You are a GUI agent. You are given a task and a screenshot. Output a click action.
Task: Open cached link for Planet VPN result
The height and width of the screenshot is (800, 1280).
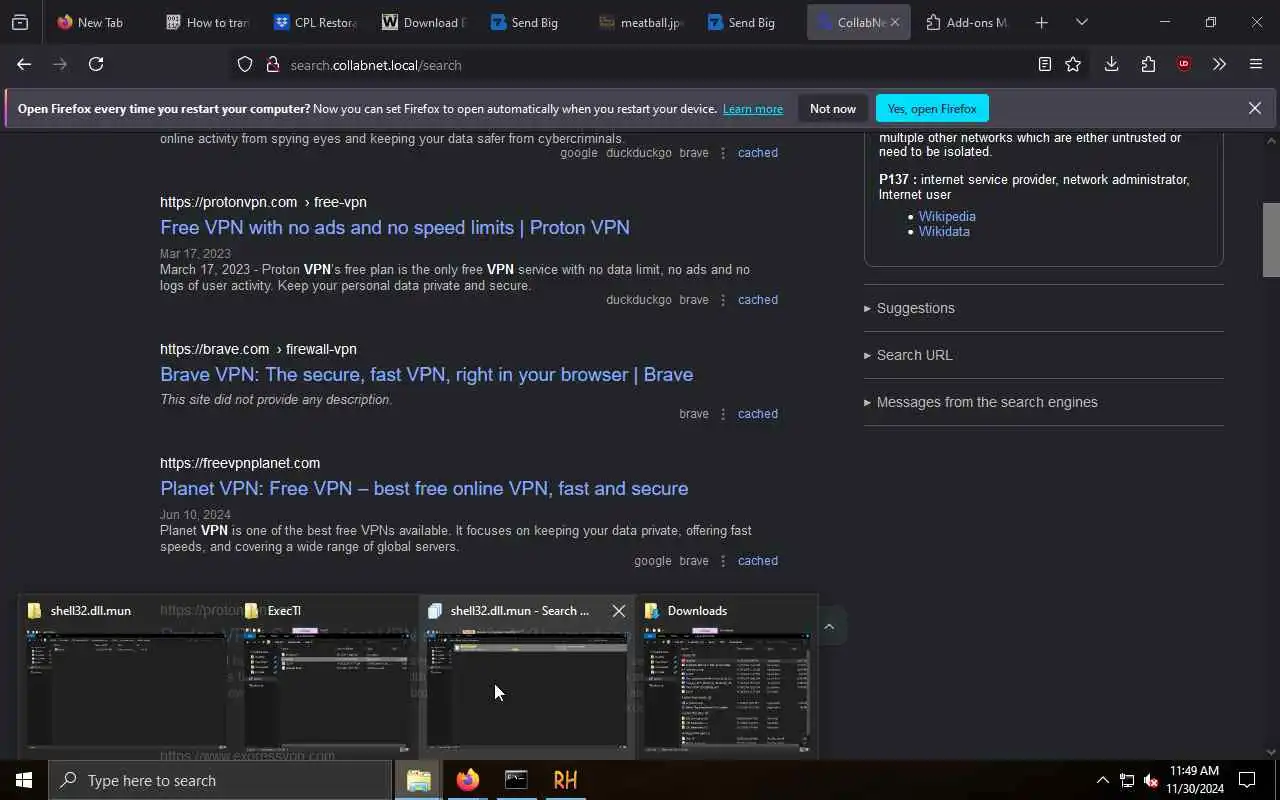pos(758,561)
